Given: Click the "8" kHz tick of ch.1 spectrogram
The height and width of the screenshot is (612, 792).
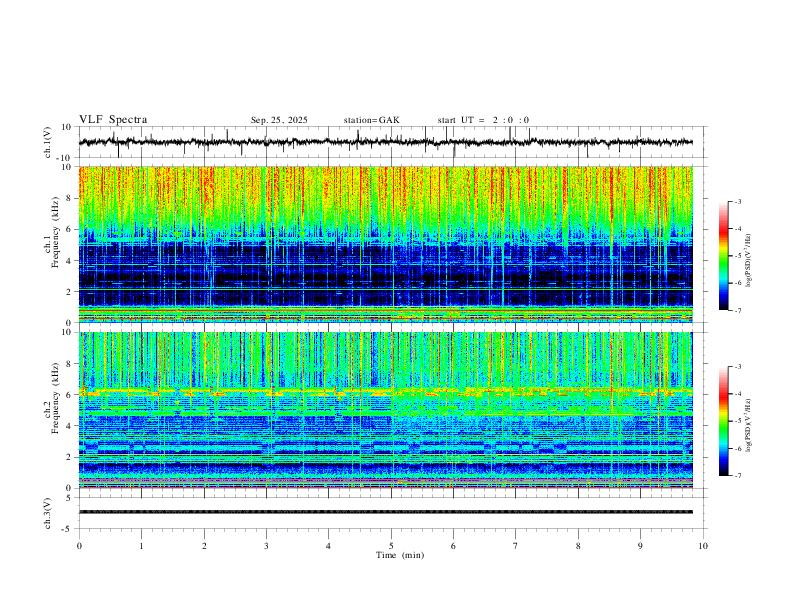Looking at the screenshot, I should click(69, 198).
